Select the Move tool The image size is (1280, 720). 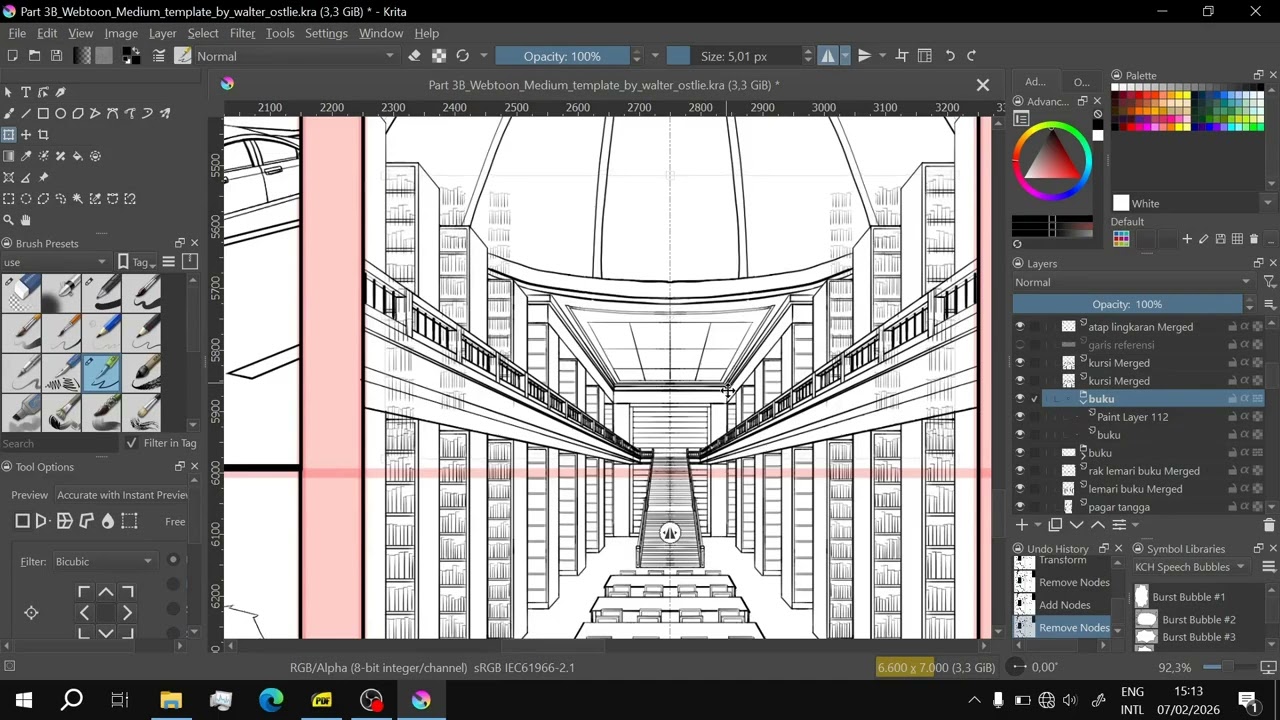pyautogui.click(x=26, y=134)
